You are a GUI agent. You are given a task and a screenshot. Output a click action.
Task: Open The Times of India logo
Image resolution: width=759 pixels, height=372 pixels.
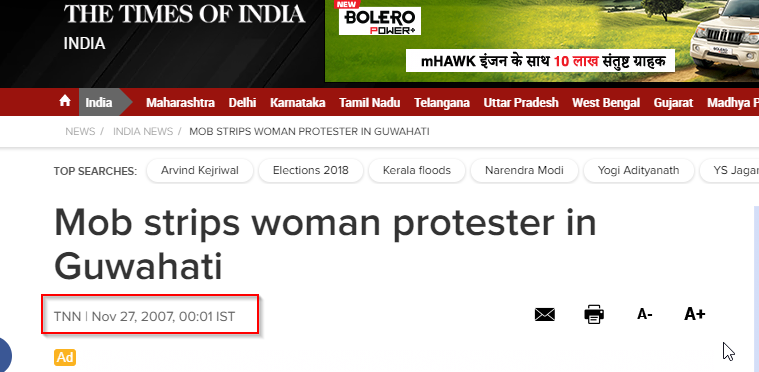184,14
